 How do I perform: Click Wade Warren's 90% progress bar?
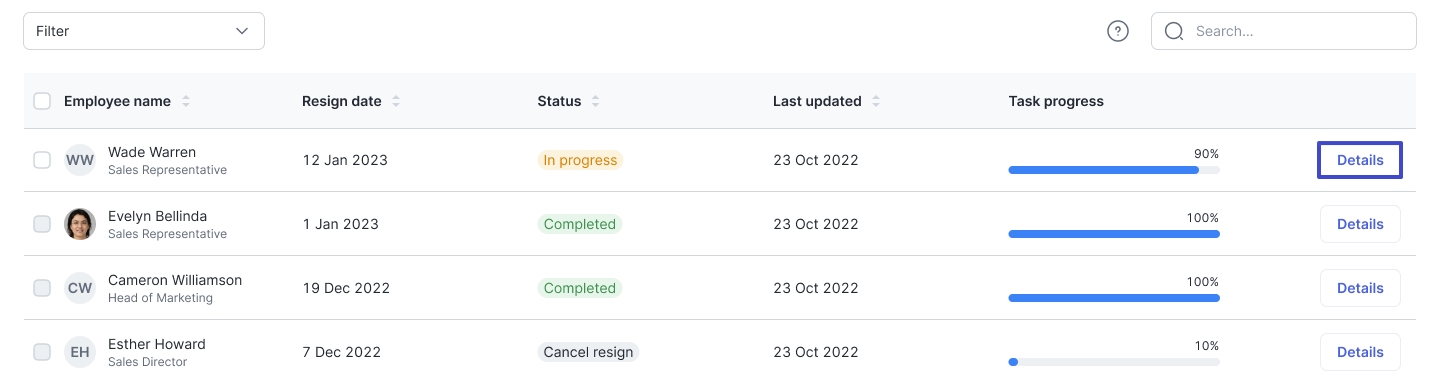[1114, 170]
